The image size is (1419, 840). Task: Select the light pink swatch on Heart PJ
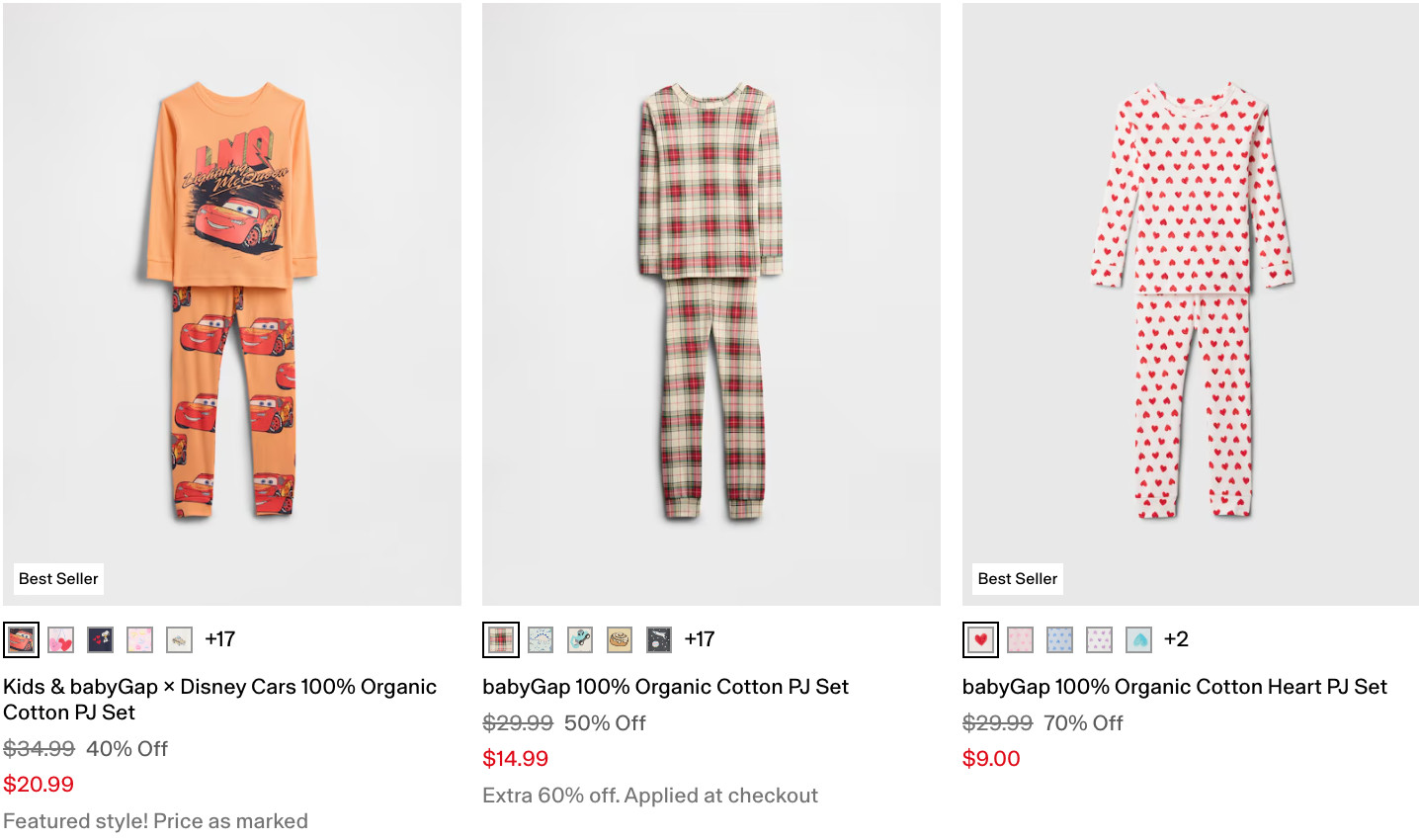(1020, 639)
